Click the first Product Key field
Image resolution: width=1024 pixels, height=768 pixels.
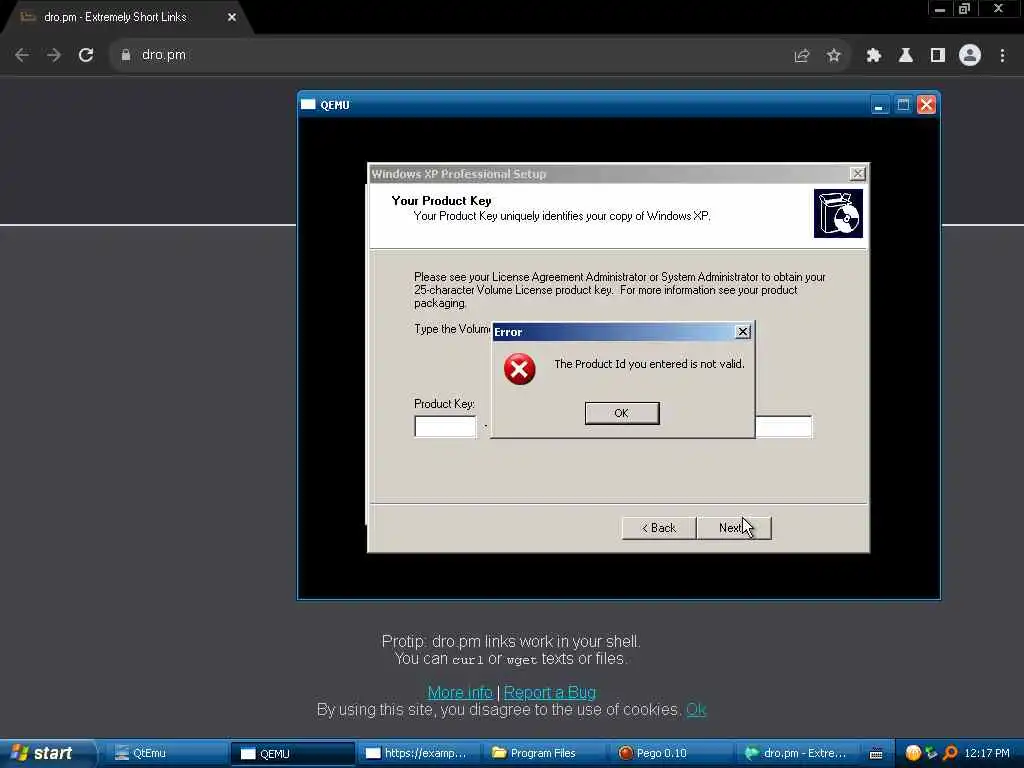click(x=445, y=426)
